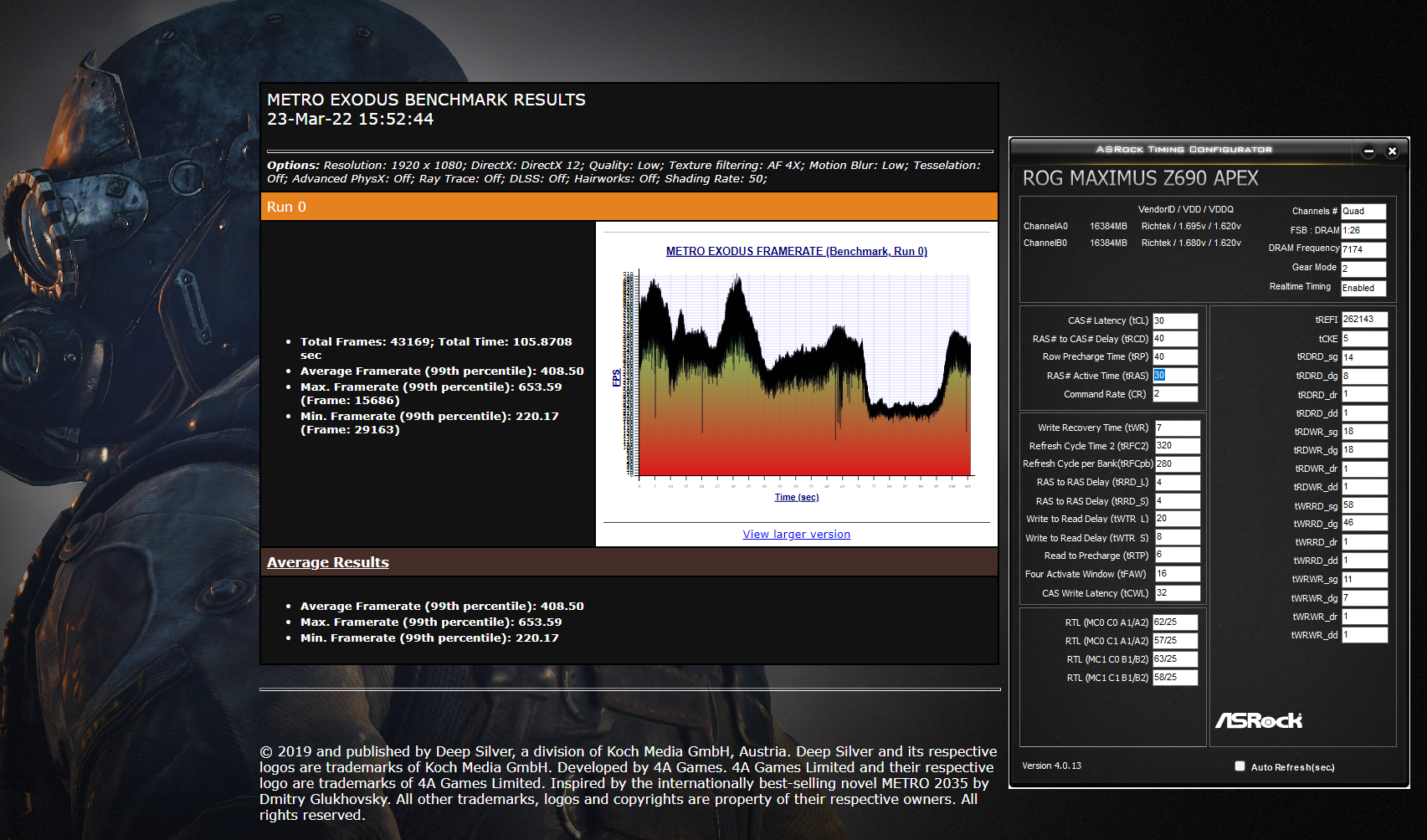Image resolution: width=1427 pixels, height=840 pixels.
Task: Select the tRDRD_dr value field
Action: coord(1364,395)
